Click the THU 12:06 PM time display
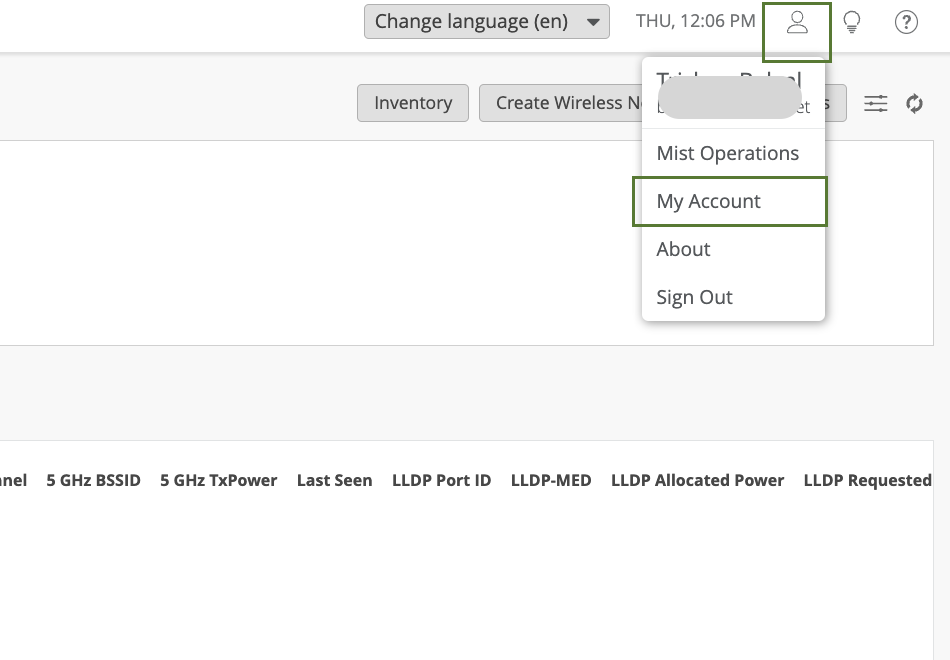Screen dimensions: 950x660 tap(696, 21)
